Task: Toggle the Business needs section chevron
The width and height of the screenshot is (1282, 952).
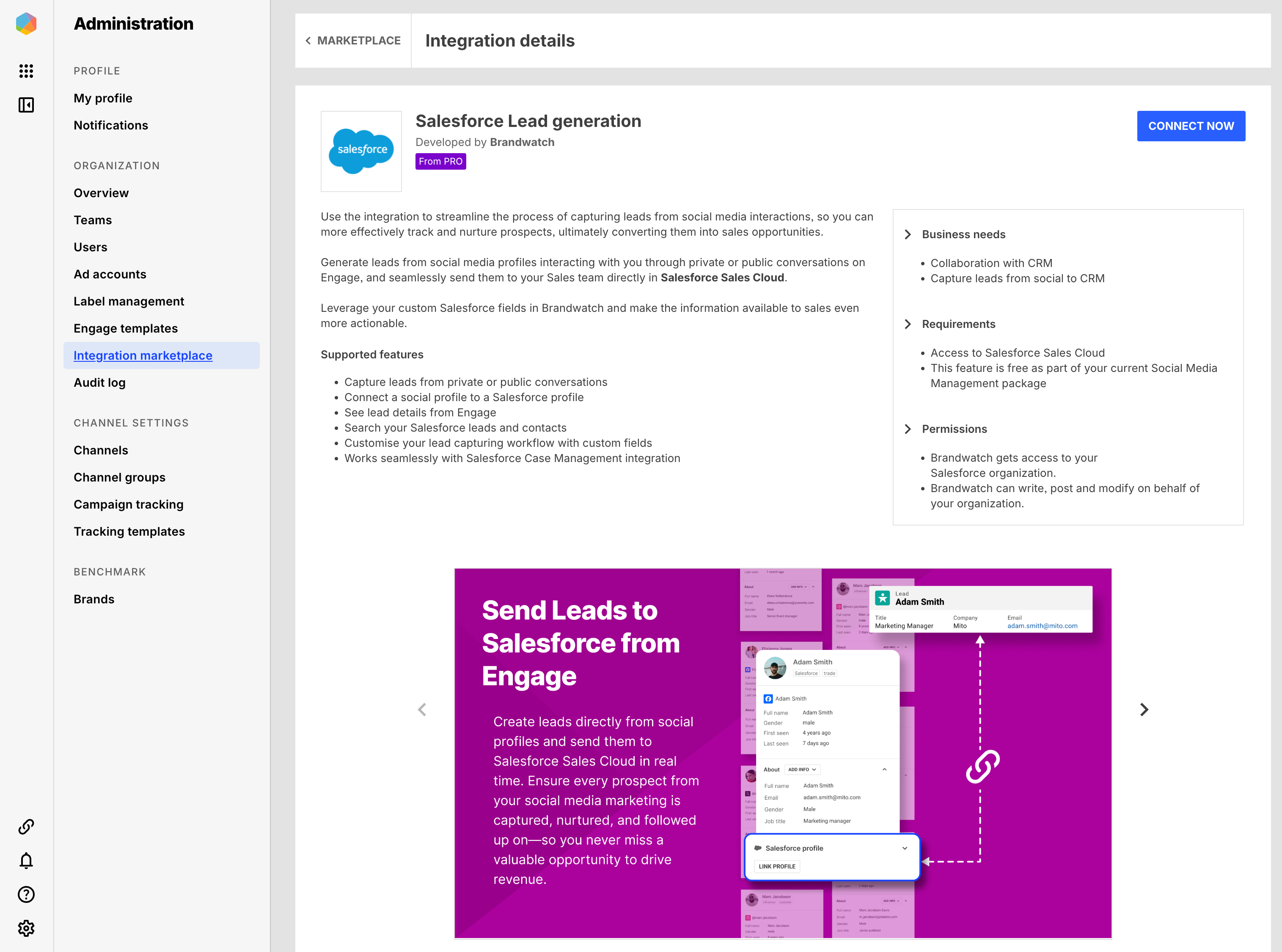Action: pyautogui.click(x=908, y=234)
